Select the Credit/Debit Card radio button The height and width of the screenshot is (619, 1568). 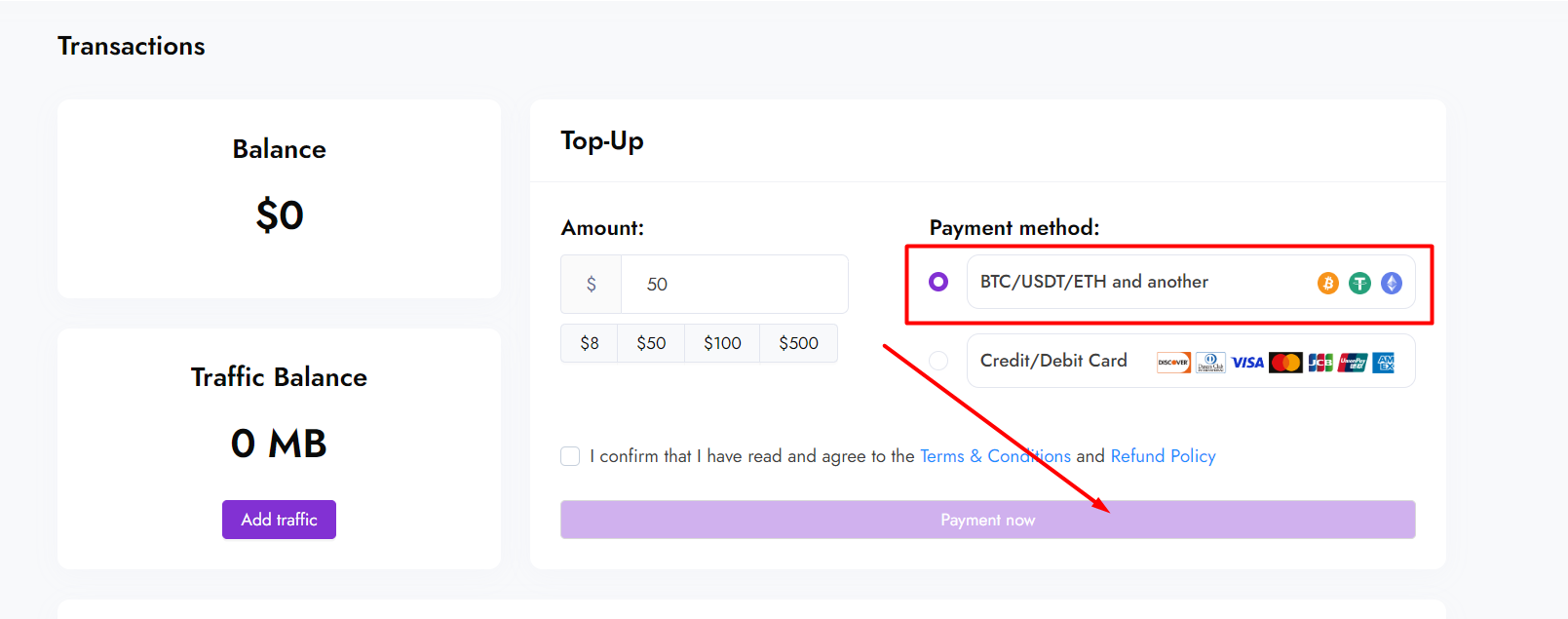938,361
